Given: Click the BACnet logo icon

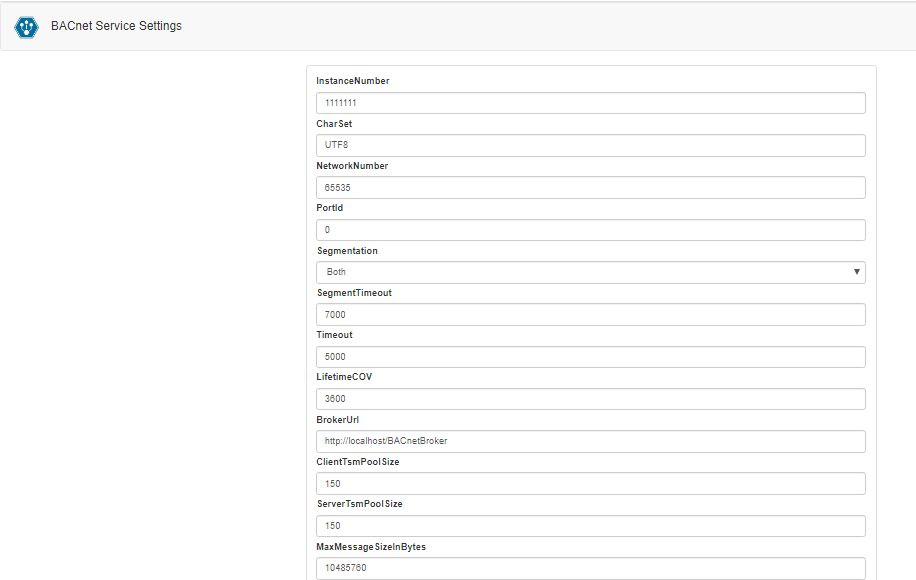Looking at the screenshot, I should 25,26.
